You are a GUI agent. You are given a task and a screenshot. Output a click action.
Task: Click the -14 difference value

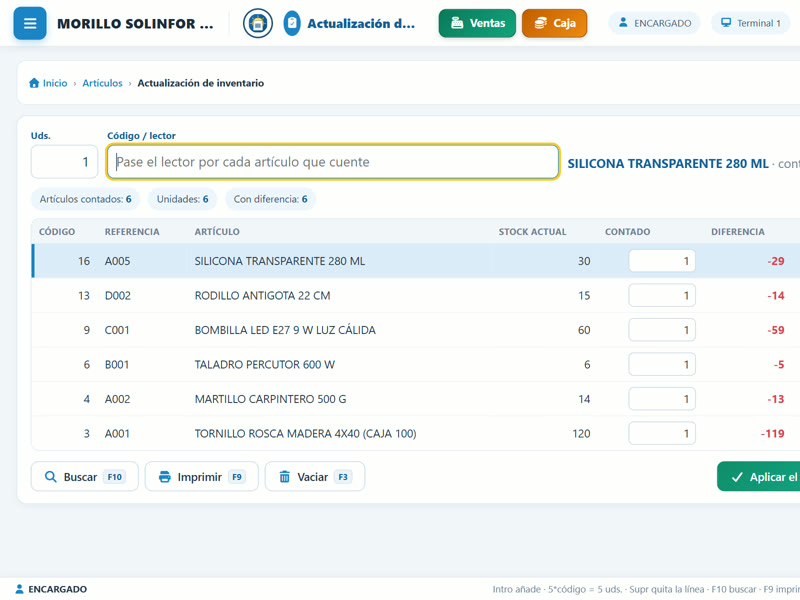pos(776,296)
